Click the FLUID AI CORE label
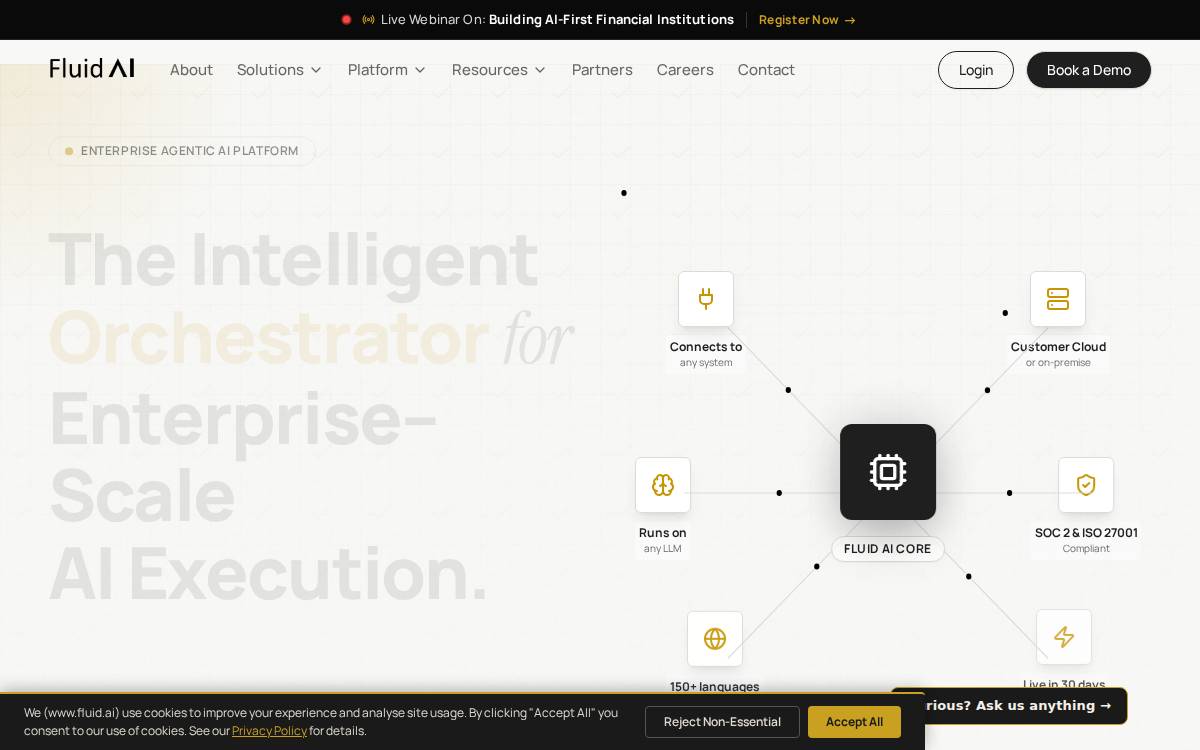Screen dimensions: 1200x750 (888, 549)
